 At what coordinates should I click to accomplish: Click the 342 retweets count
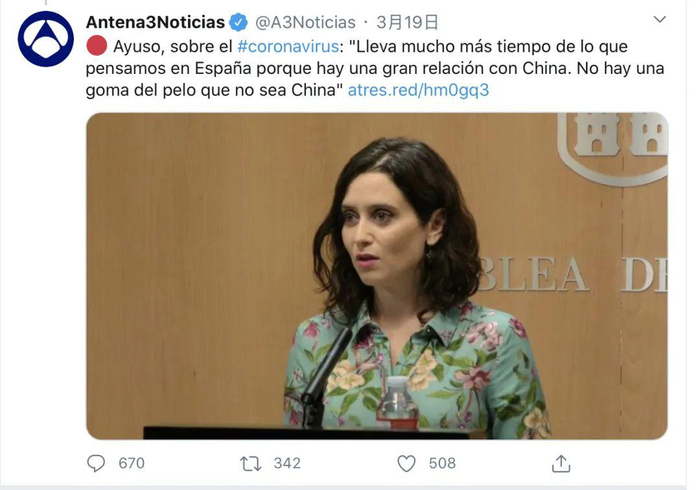point(287,463)
